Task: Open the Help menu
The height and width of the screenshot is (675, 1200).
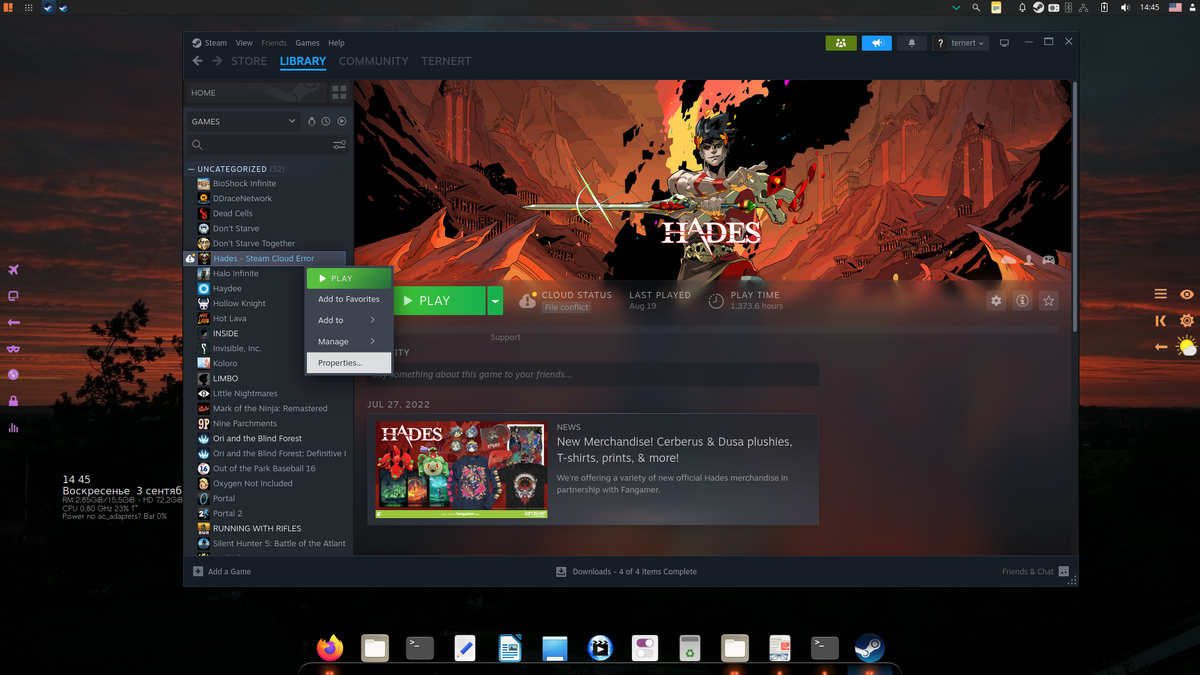Action: point(336,43)
